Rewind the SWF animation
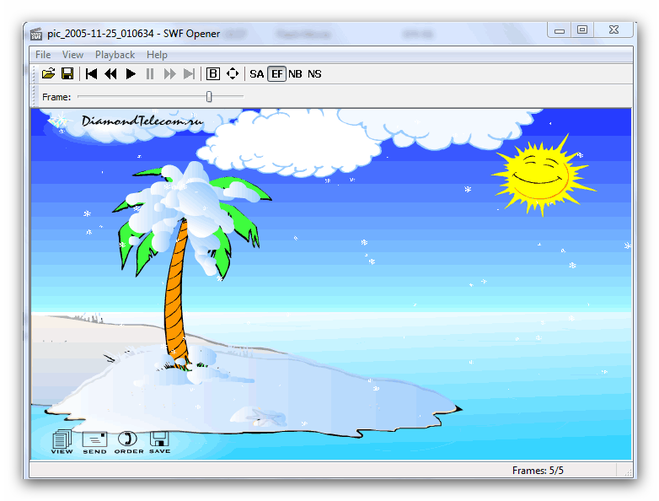The height and width of the screenshot is (501, 659). pyautogui.click(x=110, y=74)
